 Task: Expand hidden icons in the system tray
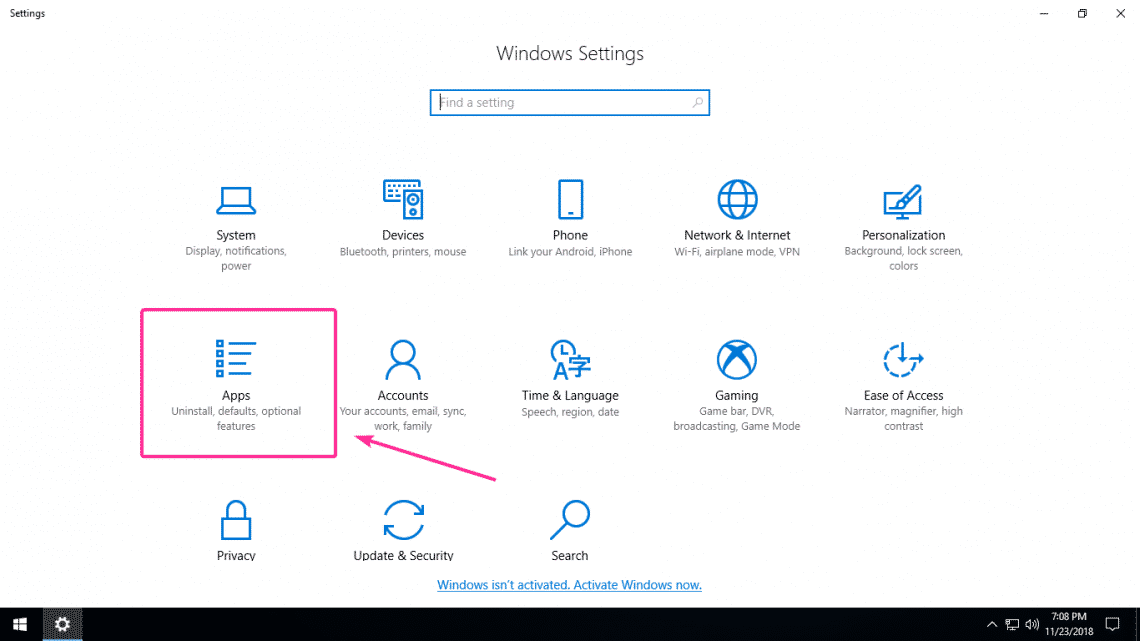tap(991, 624)
